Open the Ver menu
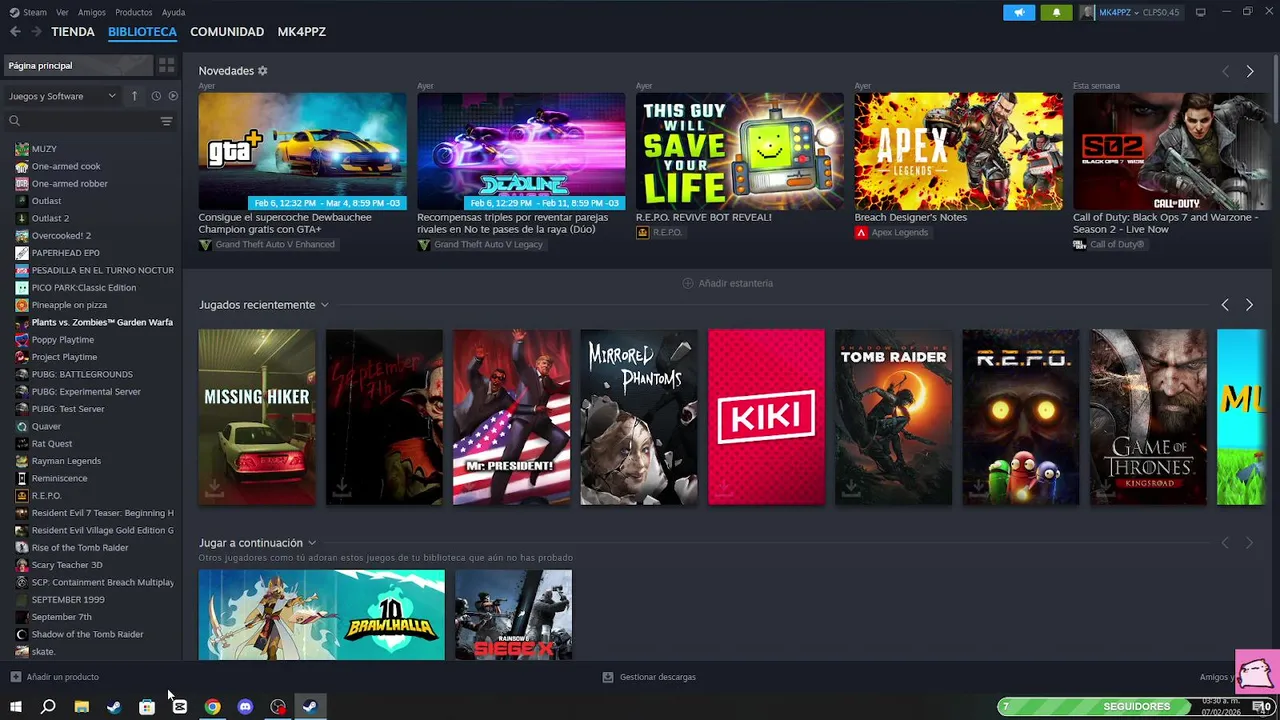 pyautogui.click(x=62, y=12)
